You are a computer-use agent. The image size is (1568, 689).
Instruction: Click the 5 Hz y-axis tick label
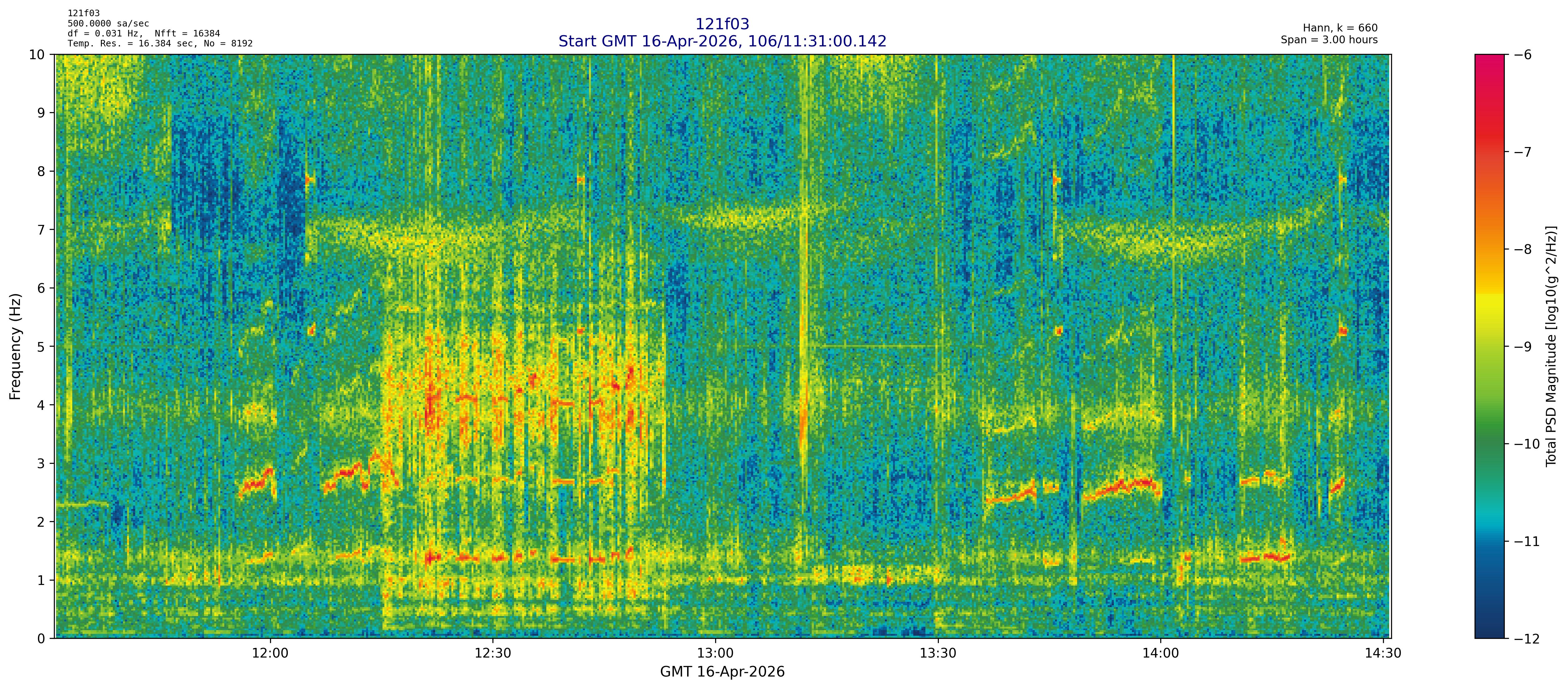pos(41,347)
